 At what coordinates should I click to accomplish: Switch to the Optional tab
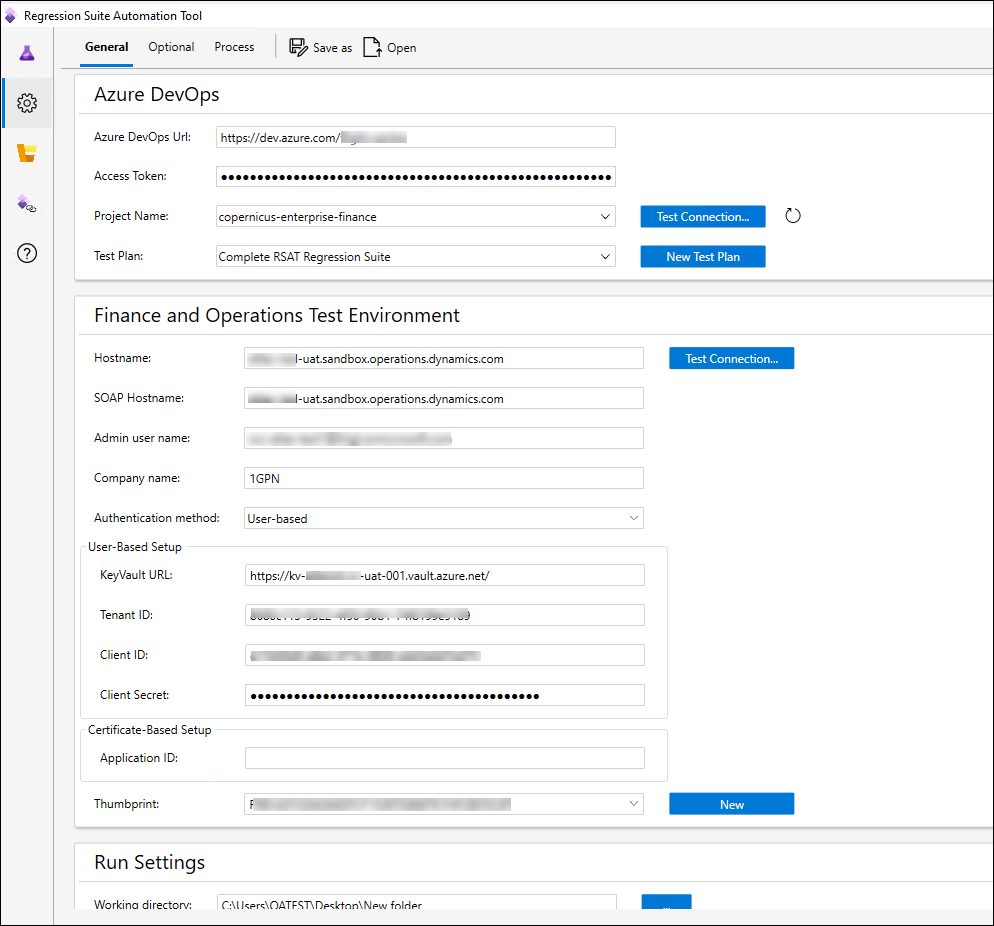[x=171, y=47]
